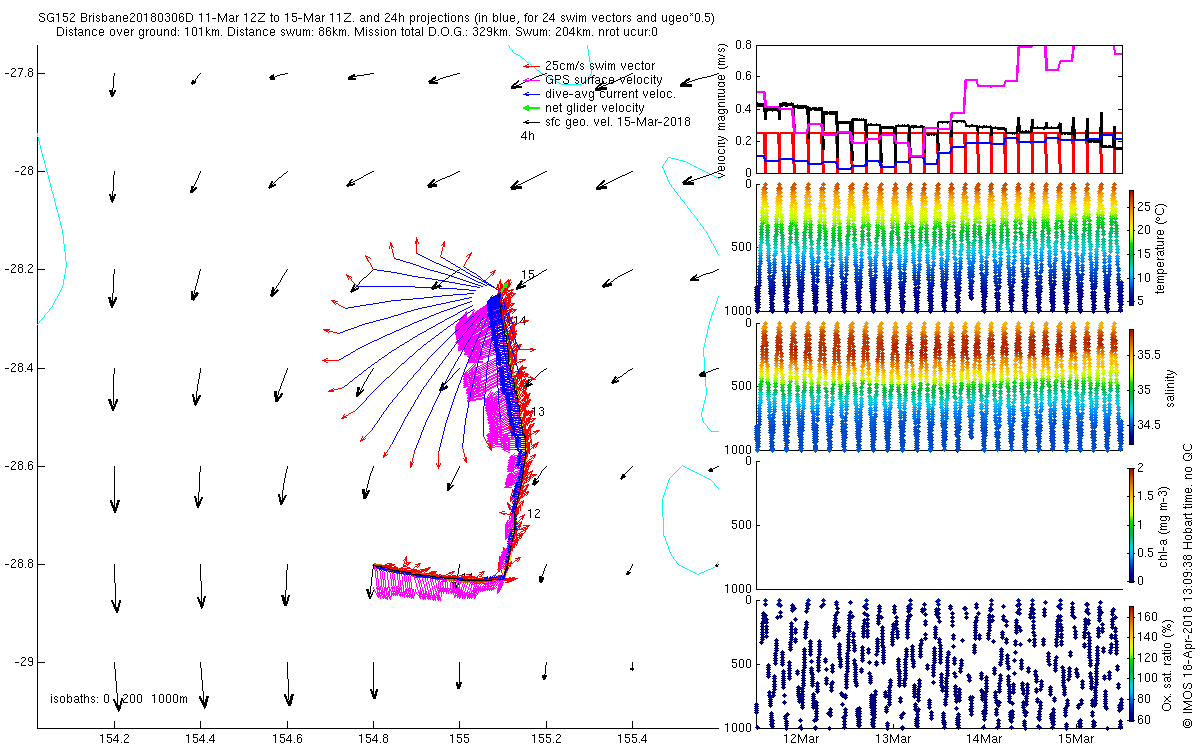Click the day 12 marker on glider track
This screenshot has width=1200, height=750.
click(x=534, y=513)
